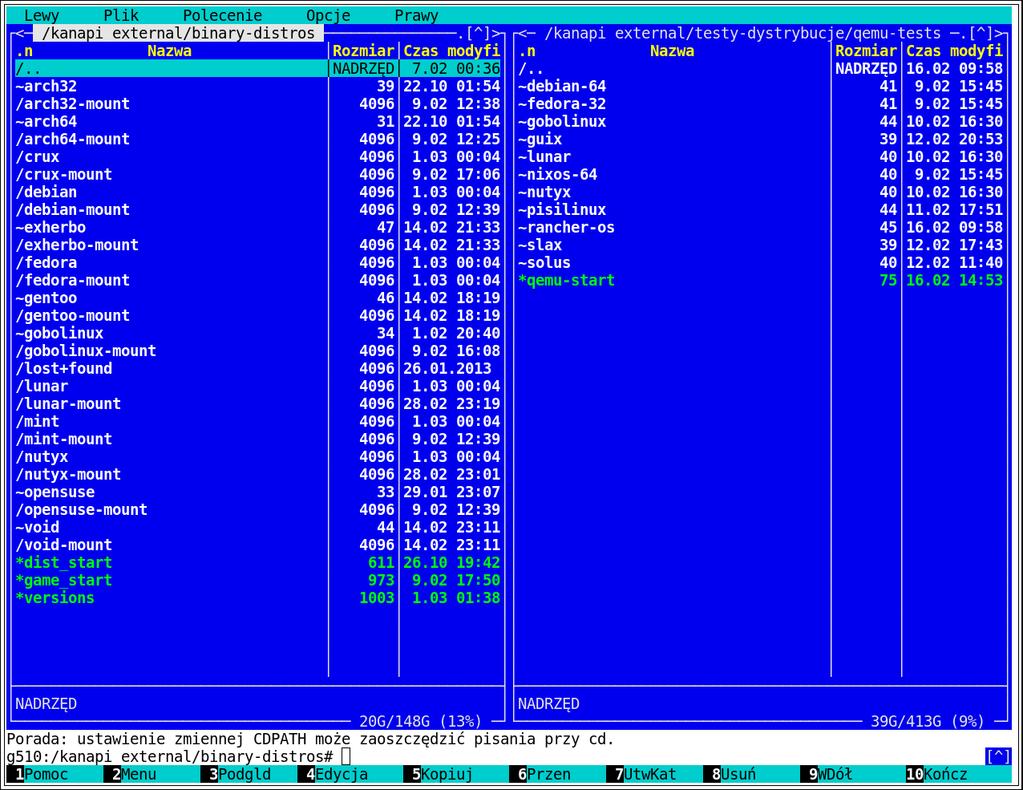Select the ~fedora-32 entry
Viewport: 1023px width, 790px height.
tap(760, 104)
